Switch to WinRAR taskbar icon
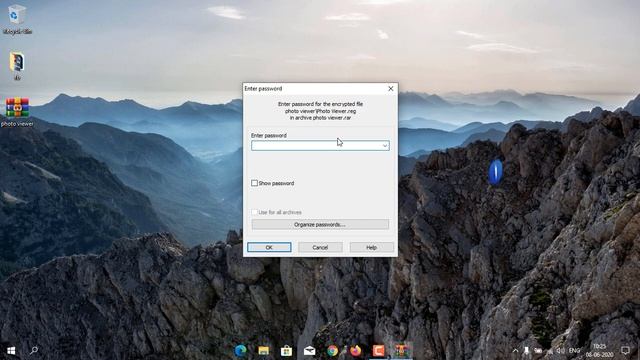Viewport: 640px width, 360px height. (402, 351)
